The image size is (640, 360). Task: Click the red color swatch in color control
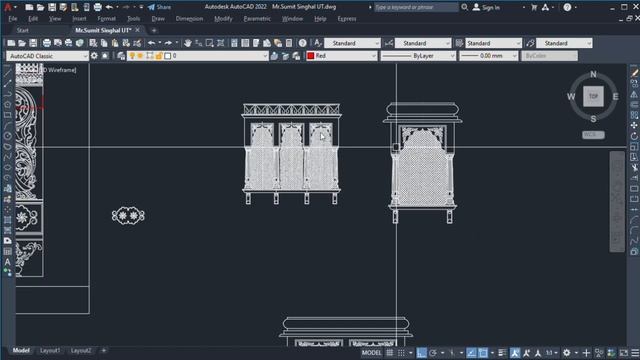pyautogui.click(x=311, y=56)
